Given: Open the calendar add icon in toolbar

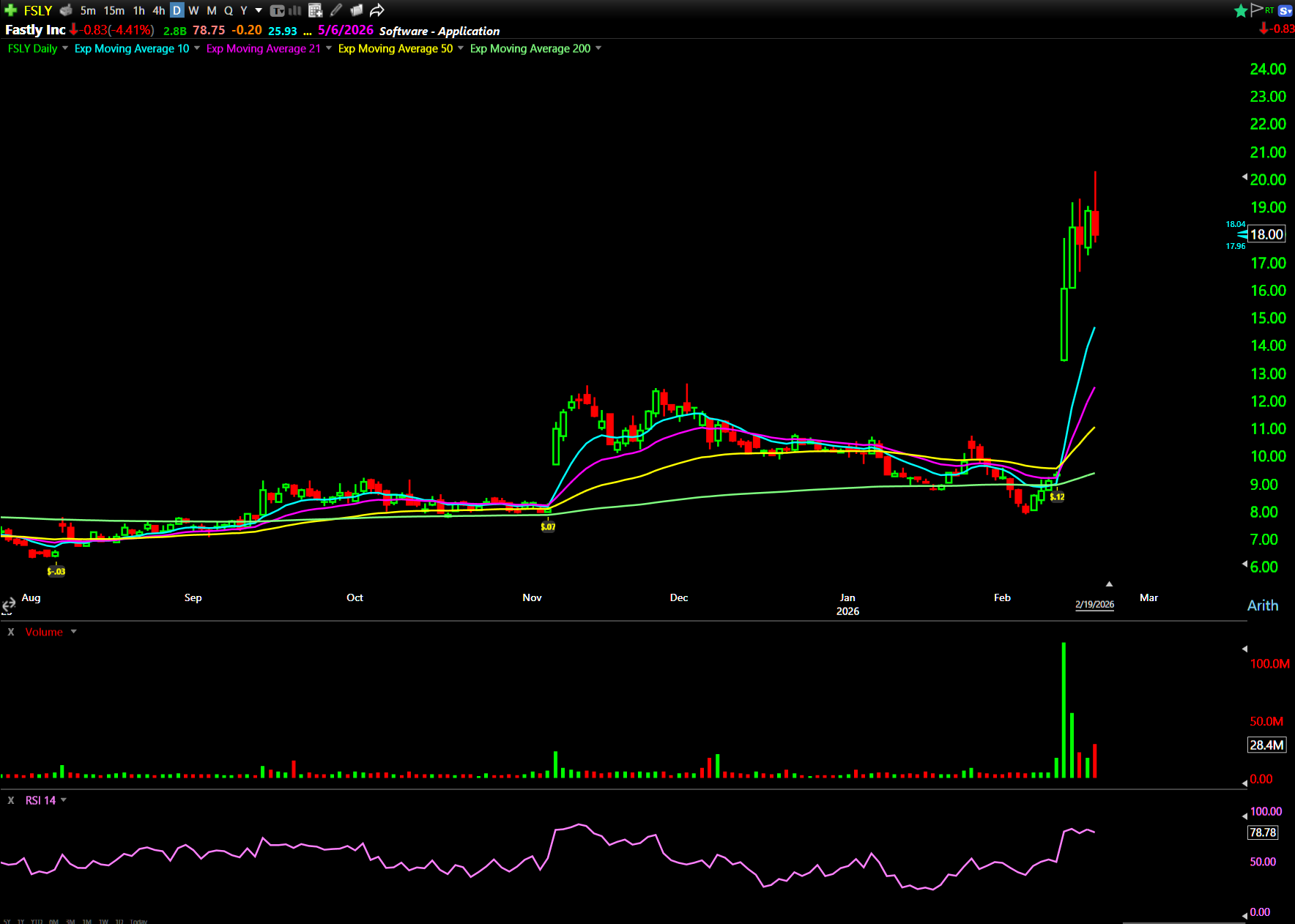Looking at the screenshot, I should 316,10.
